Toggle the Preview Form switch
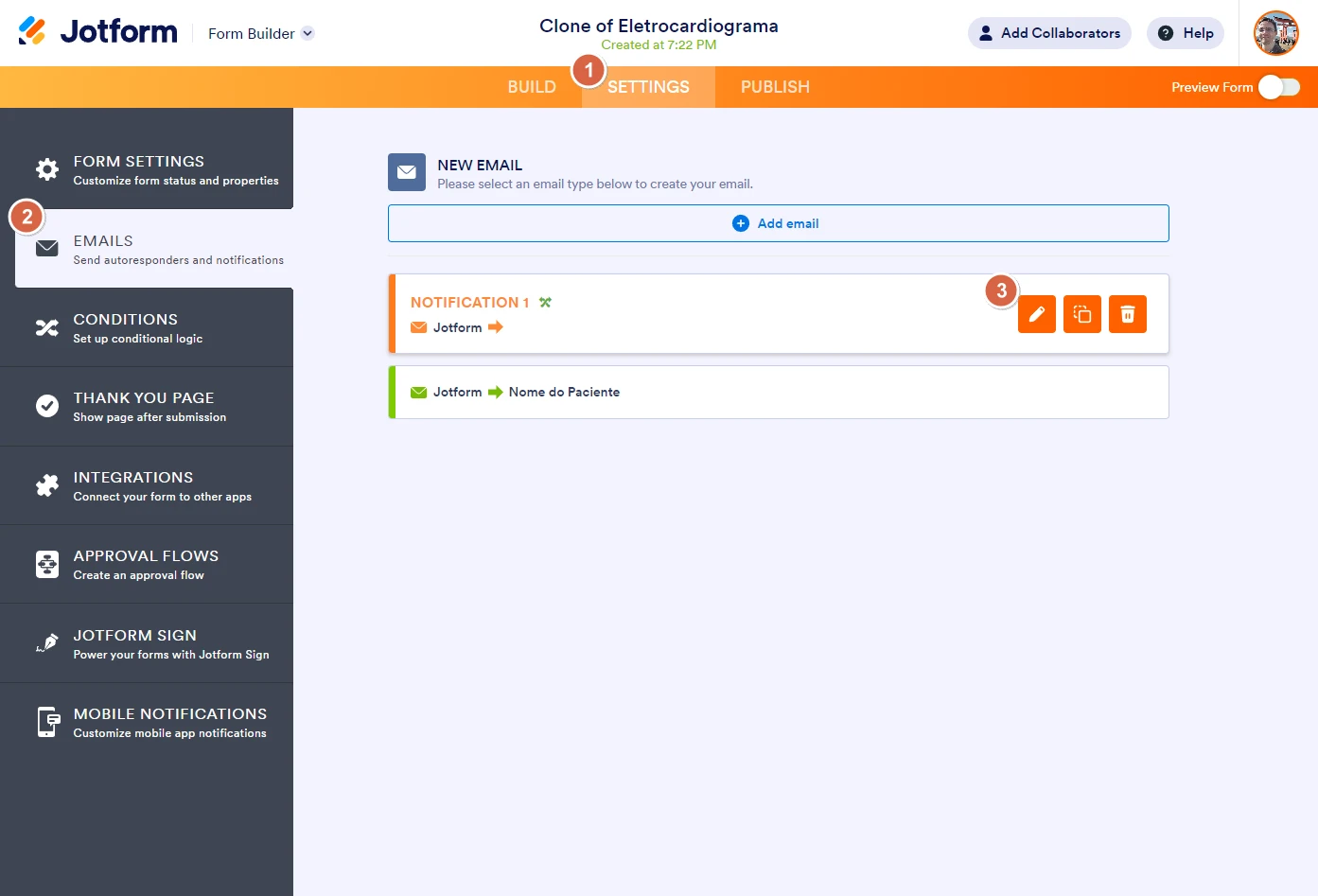1318x896 pixels. [x=1278, y=87]
